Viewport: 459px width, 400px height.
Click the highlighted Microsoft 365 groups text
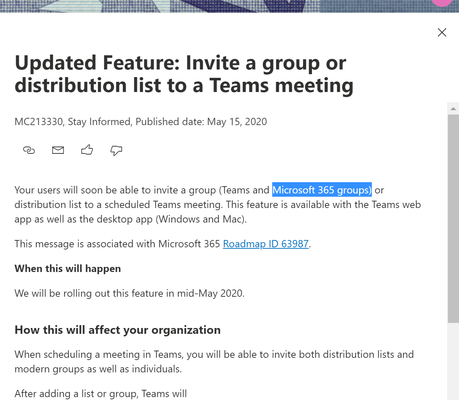[x=322, y=190]
